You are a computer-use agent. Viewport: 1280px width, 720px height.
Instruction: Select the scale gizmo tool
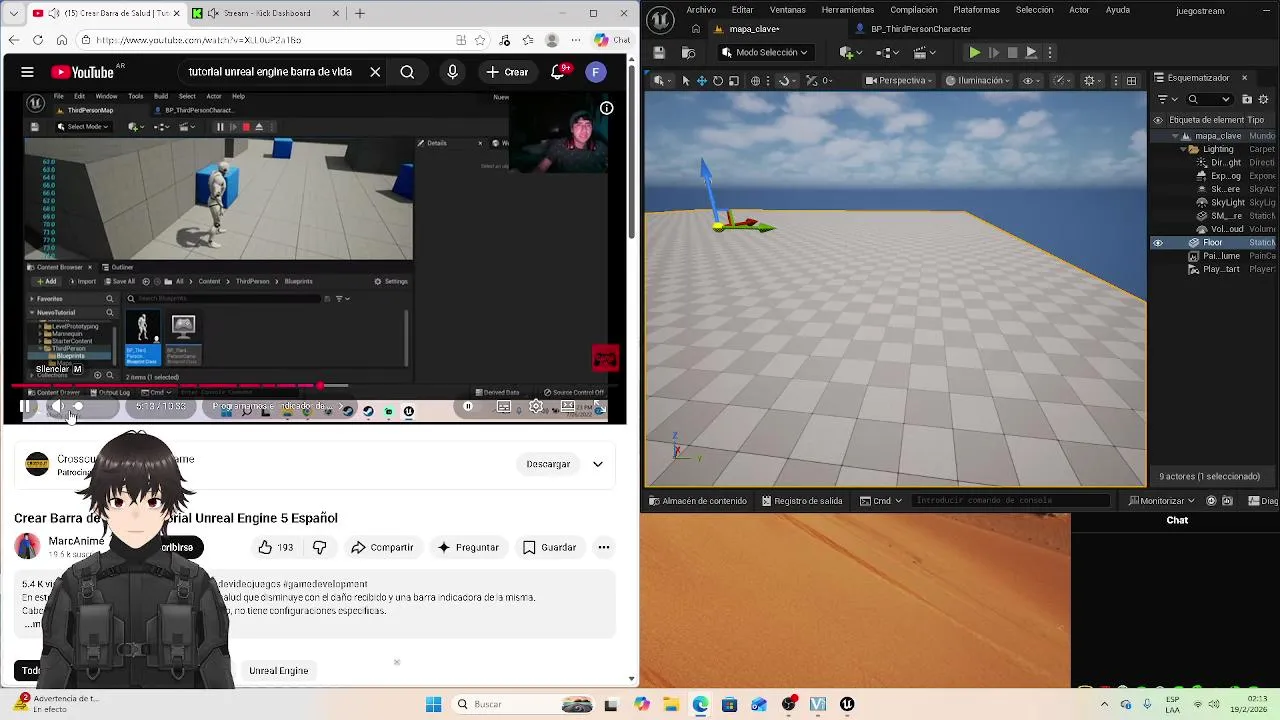point(734,80)
